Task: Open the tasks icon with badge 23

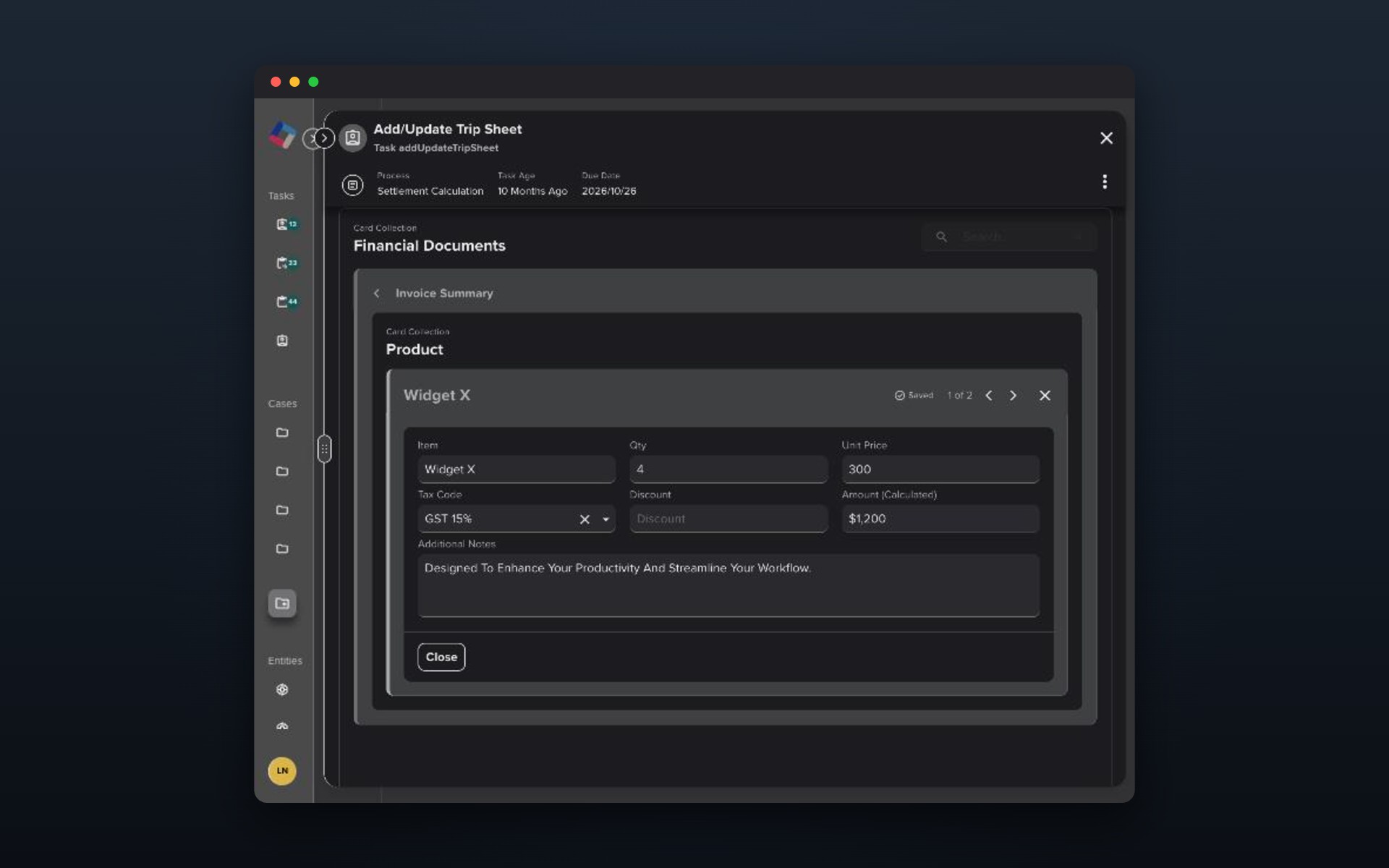Action: (286, 263)
